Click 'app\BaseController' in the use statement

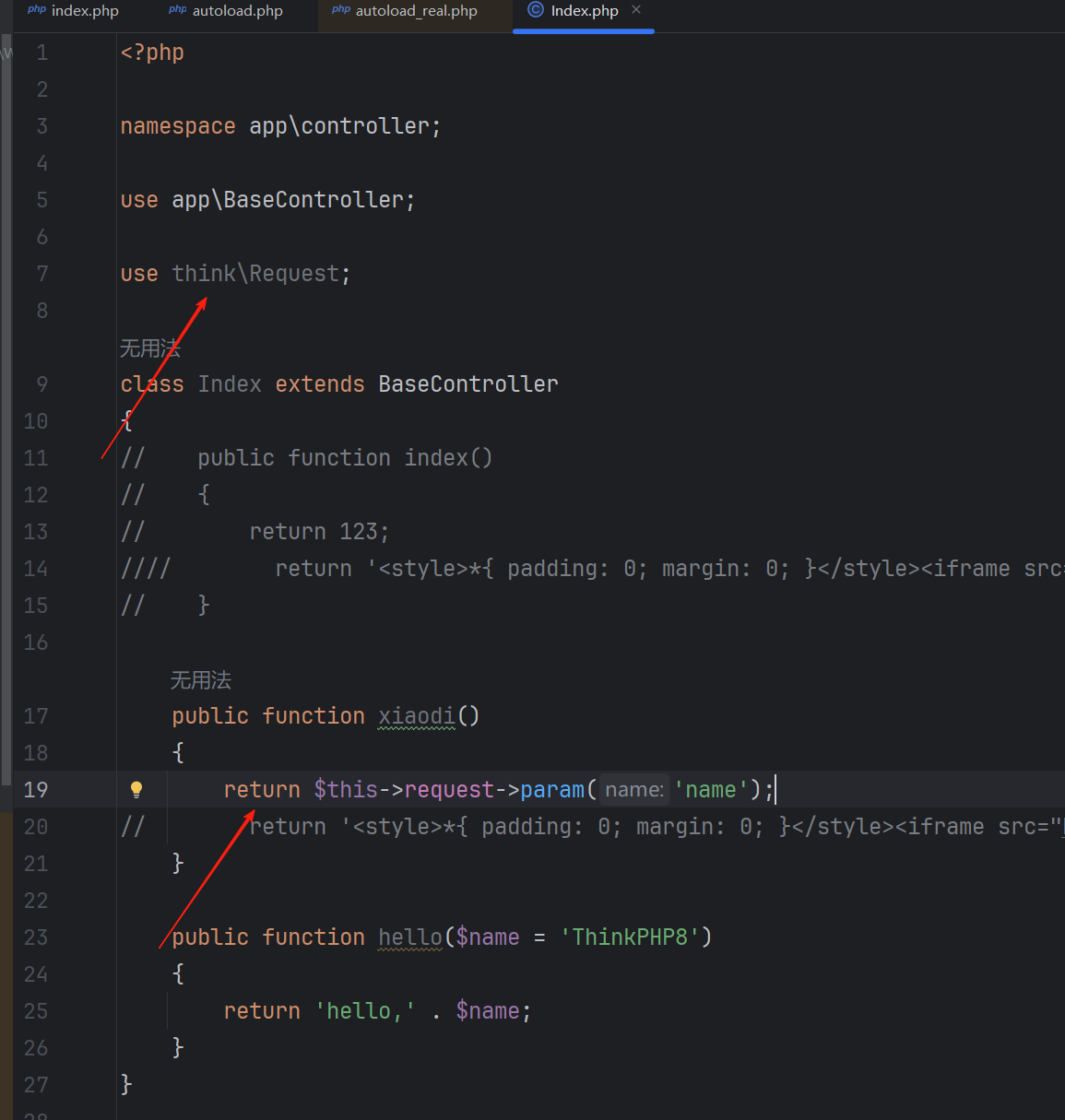pos(288,200)
